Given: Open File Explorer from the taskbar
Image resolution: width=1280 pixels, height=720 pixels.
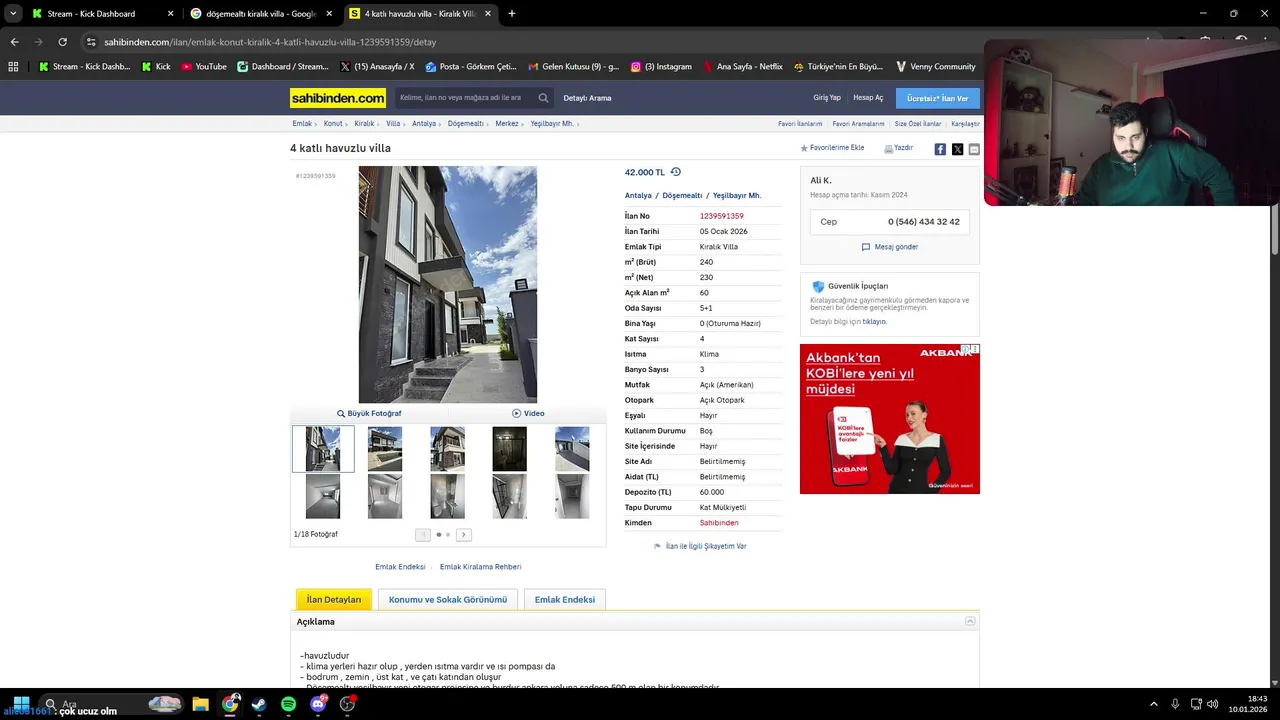Looking at the screenshot, I should click(x=200, y=704).
